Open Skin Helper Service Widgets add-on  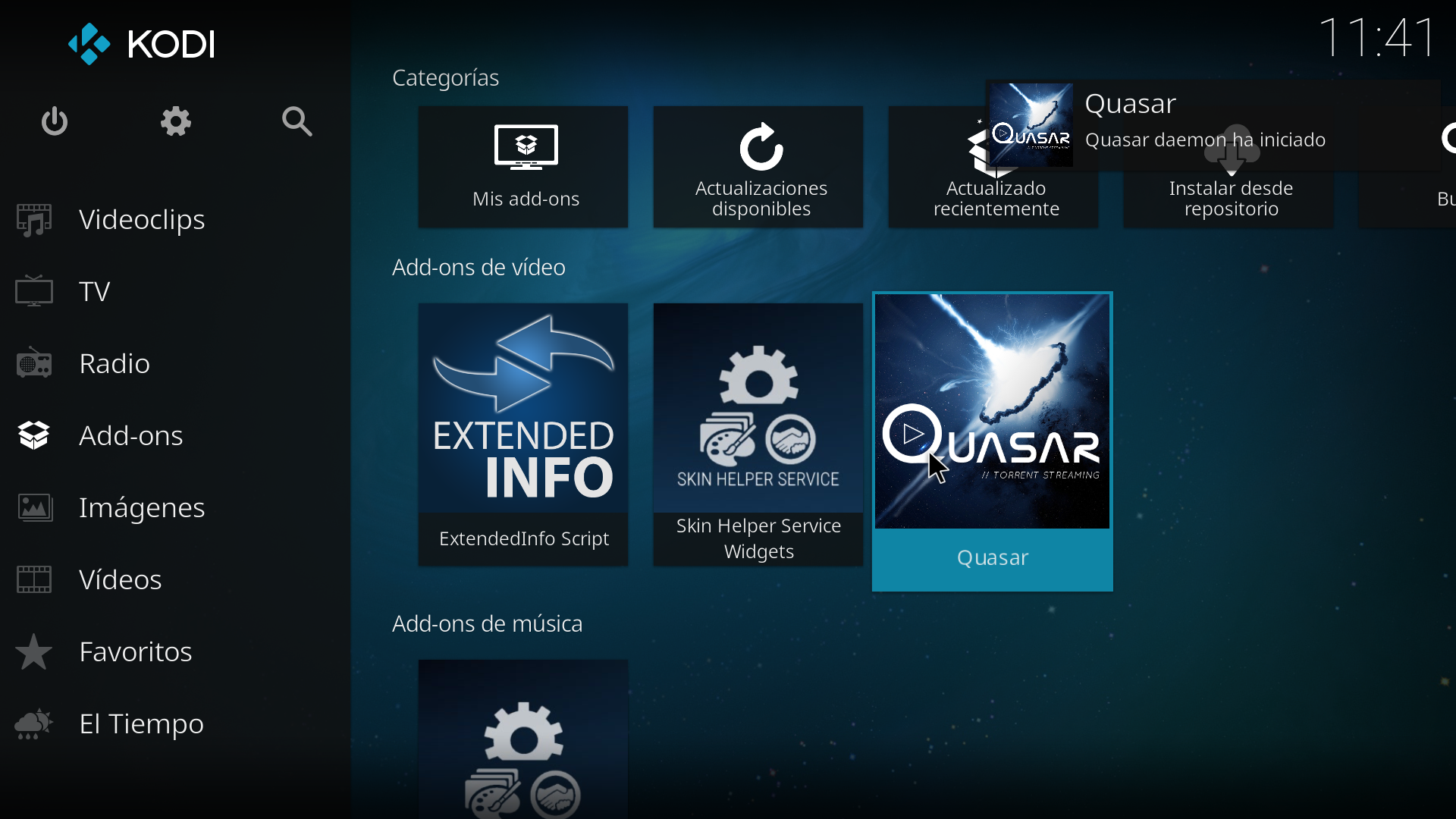(758, 435)
